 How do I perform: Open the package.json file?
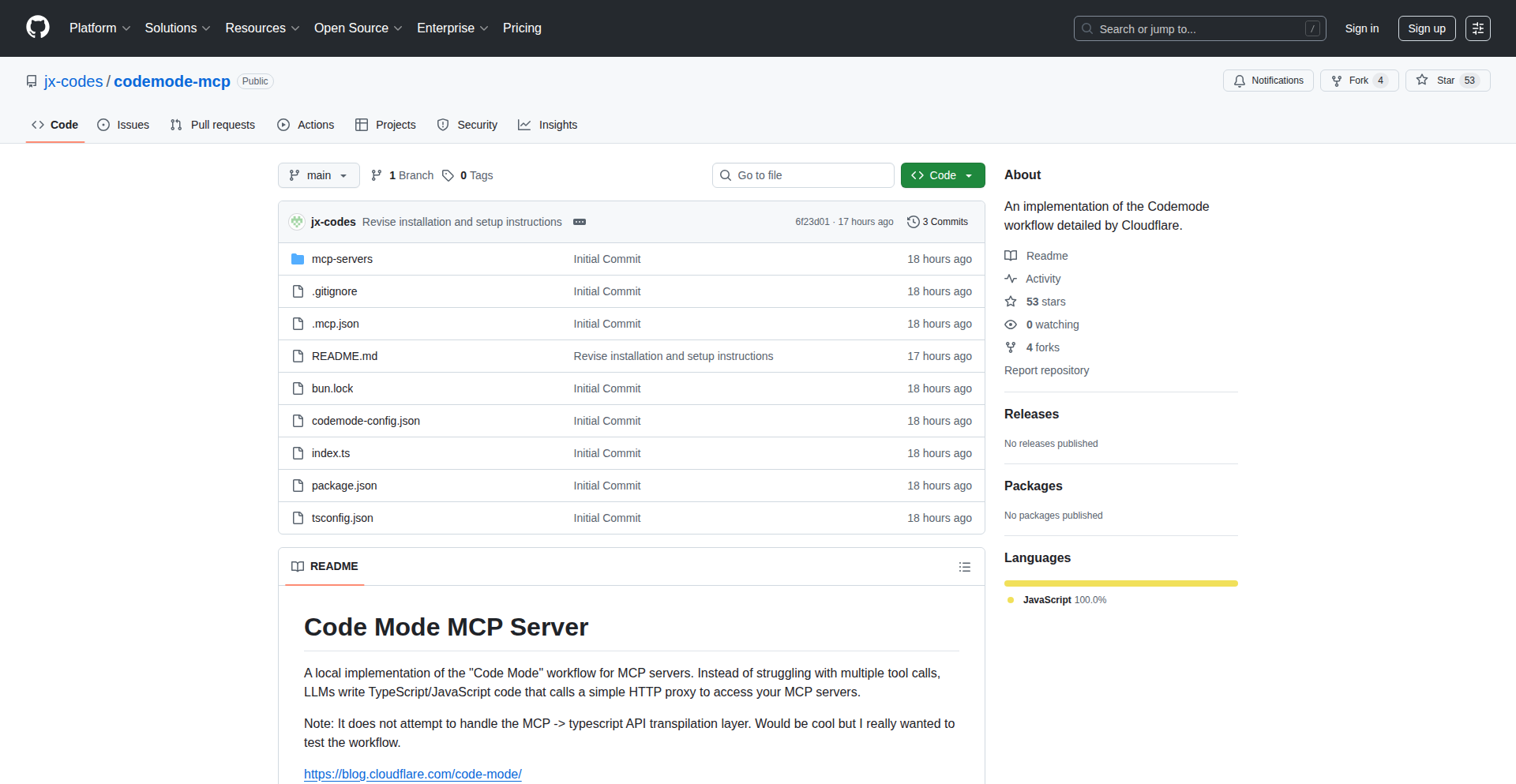click(344, 486)
